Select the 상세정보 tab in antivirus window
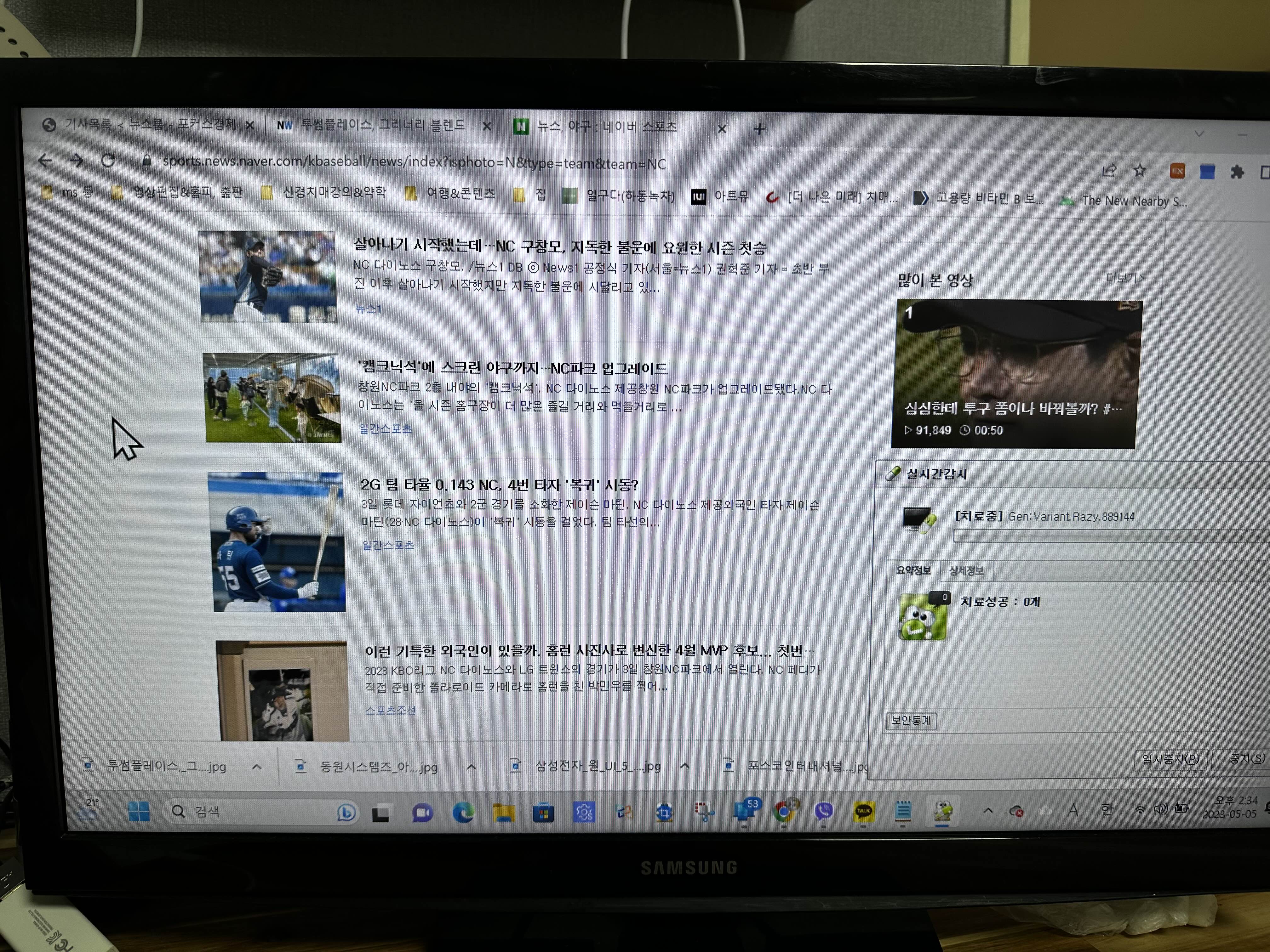 pyautogui.click(x=966, y=571)
